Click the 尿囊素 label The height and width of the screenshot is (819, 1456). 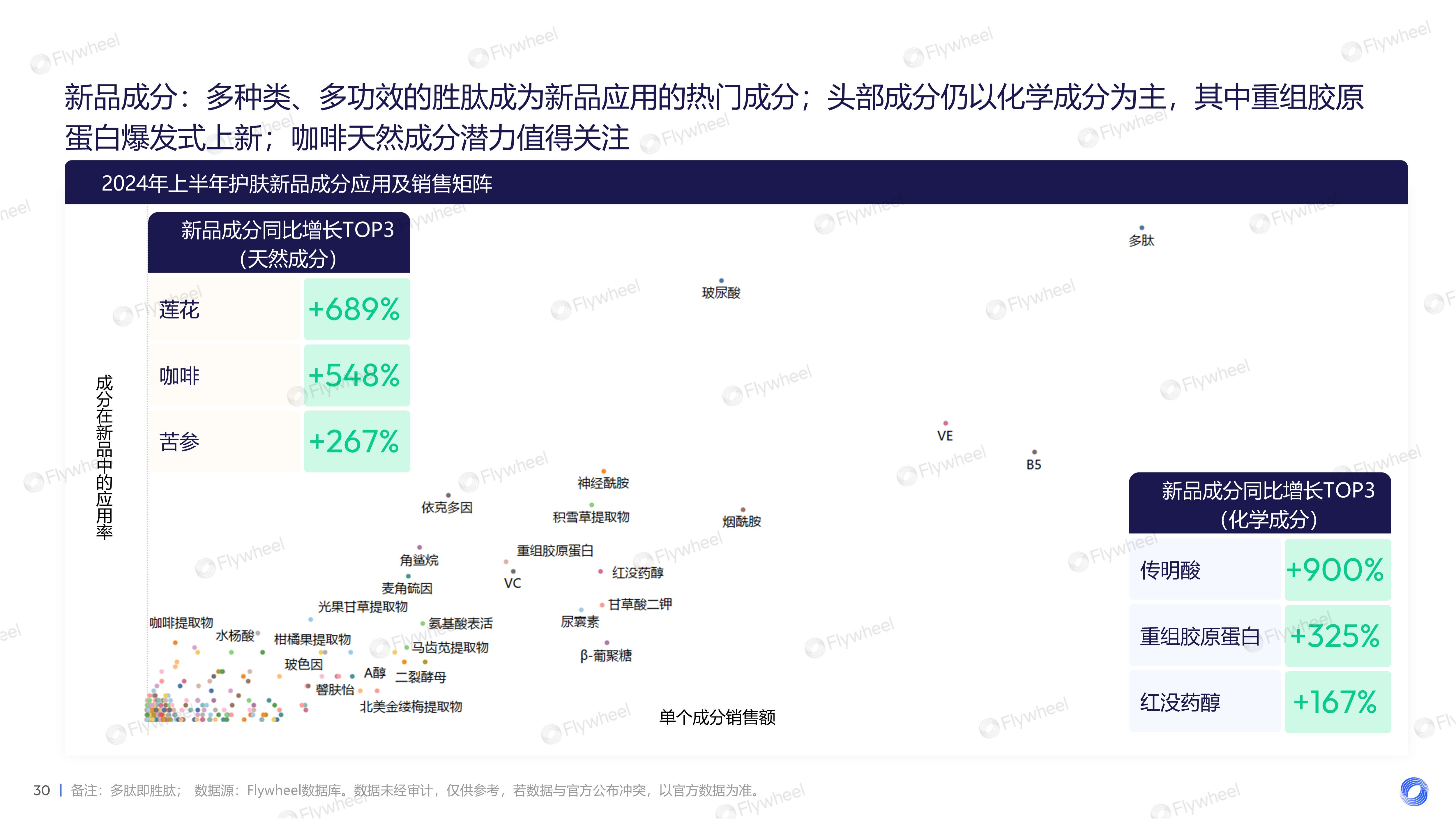tap(579, 622)
